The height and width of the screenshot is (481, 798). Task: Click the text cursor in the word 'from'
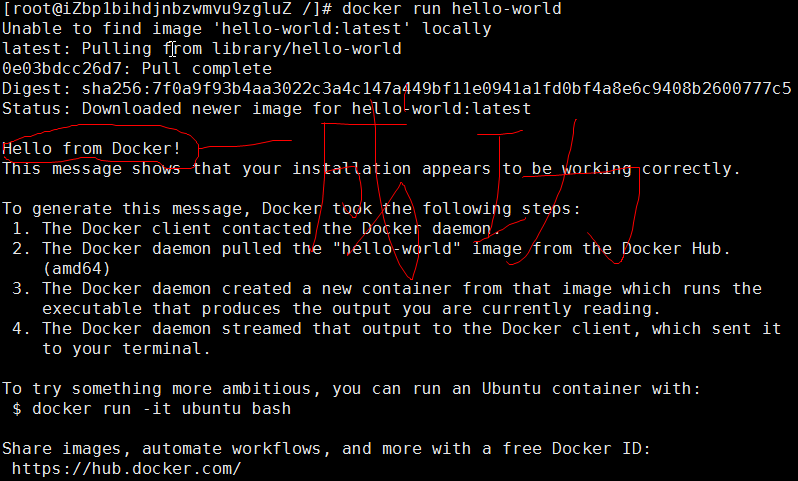[173, 49]
